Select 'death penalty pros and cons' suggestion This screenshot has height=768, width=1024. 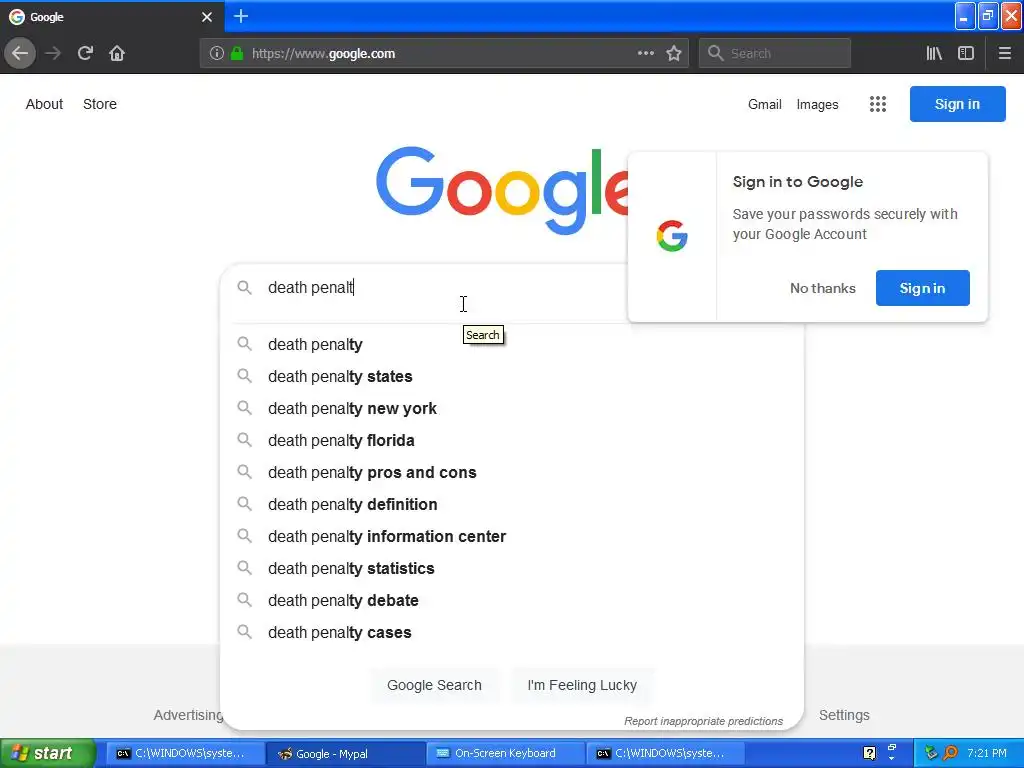tap(512, 472)
